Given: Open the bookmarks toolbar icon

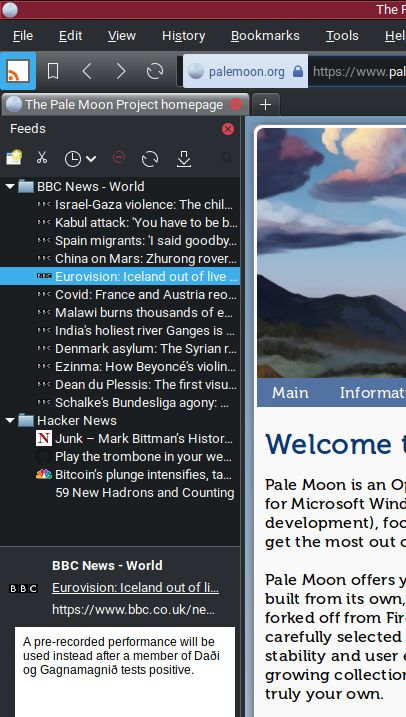Looking at the screenshot, I should coord(53,71).
